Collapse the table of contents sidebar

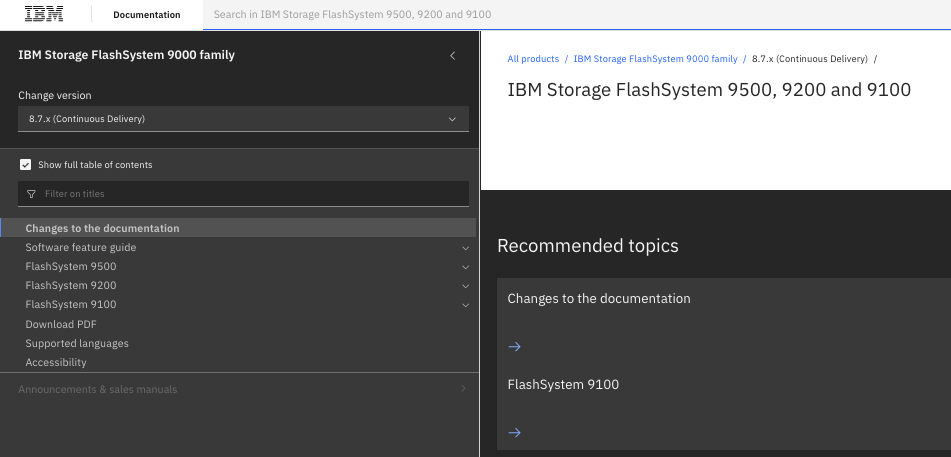[x=452, y=56]
